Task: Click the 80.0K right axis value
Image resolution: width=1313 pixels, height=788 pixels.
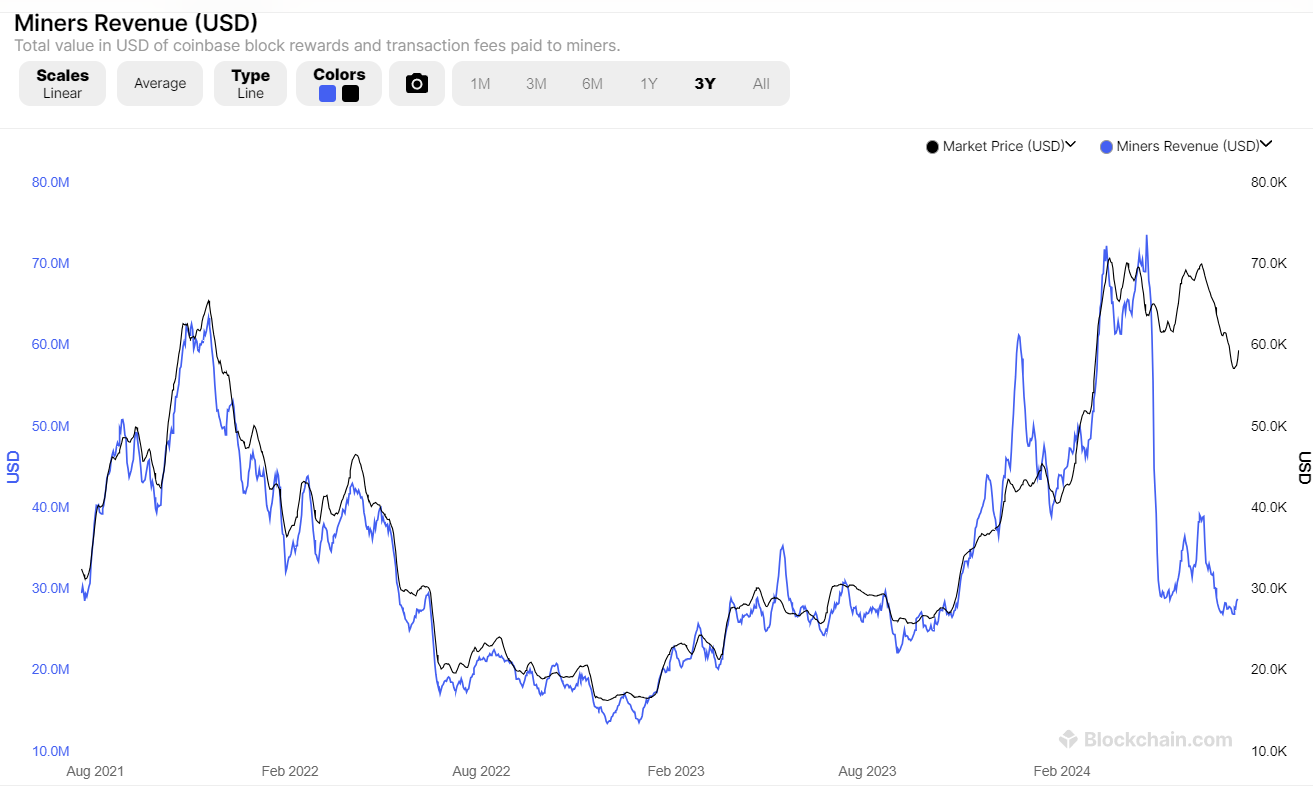Action: pos(1268,182)
